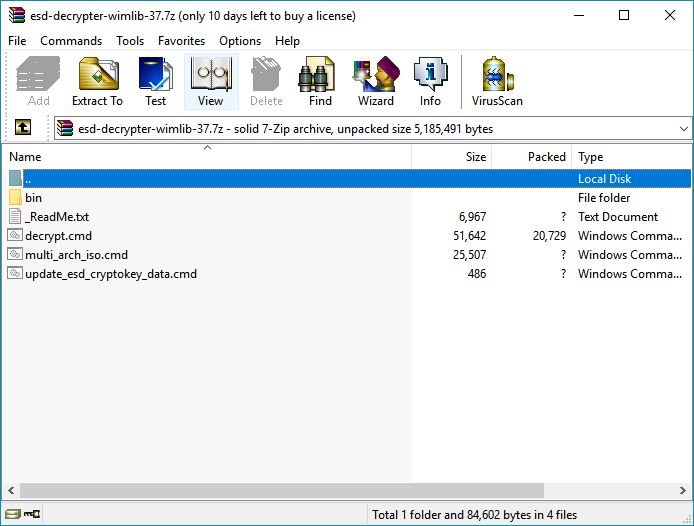Sort the list by Type column
Image resolution: width=694 pixels, height=526 pixels.
pos(632,157)
